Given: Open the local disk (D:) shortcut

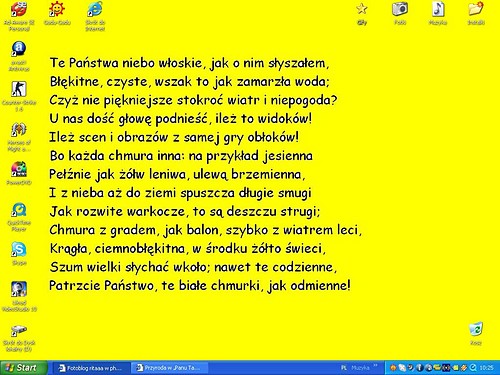Looking at the screenshot, I should (19, 337).
